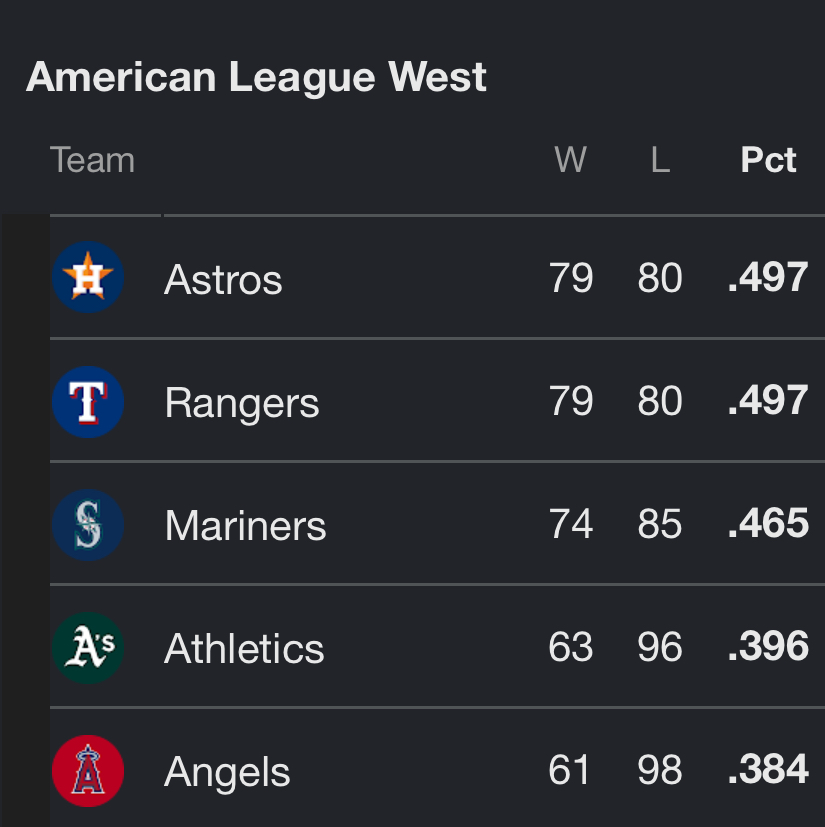This screenshot has height=827, width=825.
Task: Open the Athletics team link
Action: pos(244,648)
